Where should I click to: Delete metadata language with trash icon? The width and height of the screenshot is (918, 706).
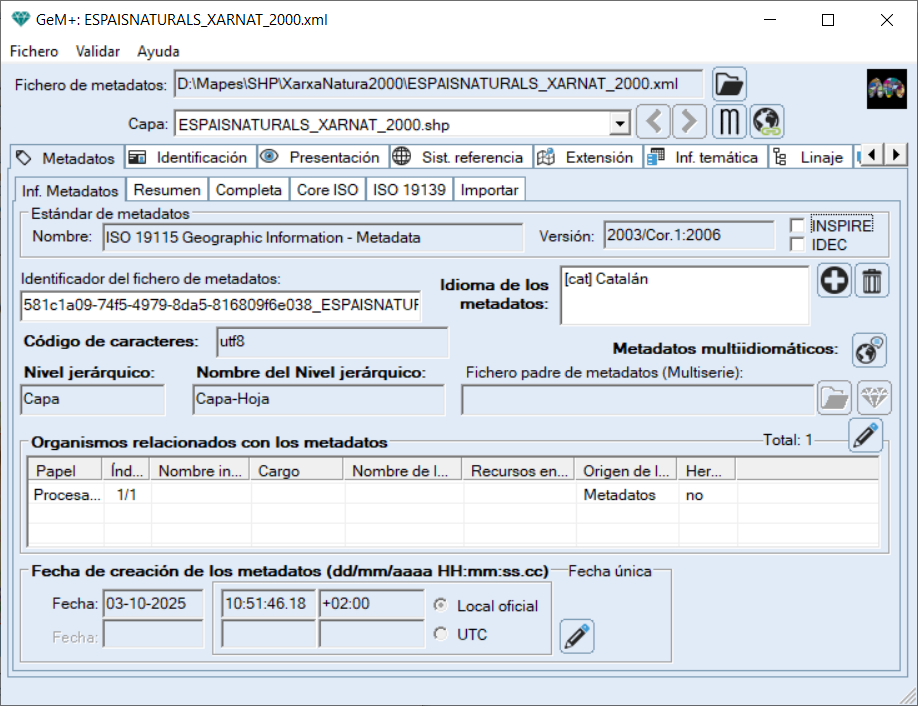point(873,282)
